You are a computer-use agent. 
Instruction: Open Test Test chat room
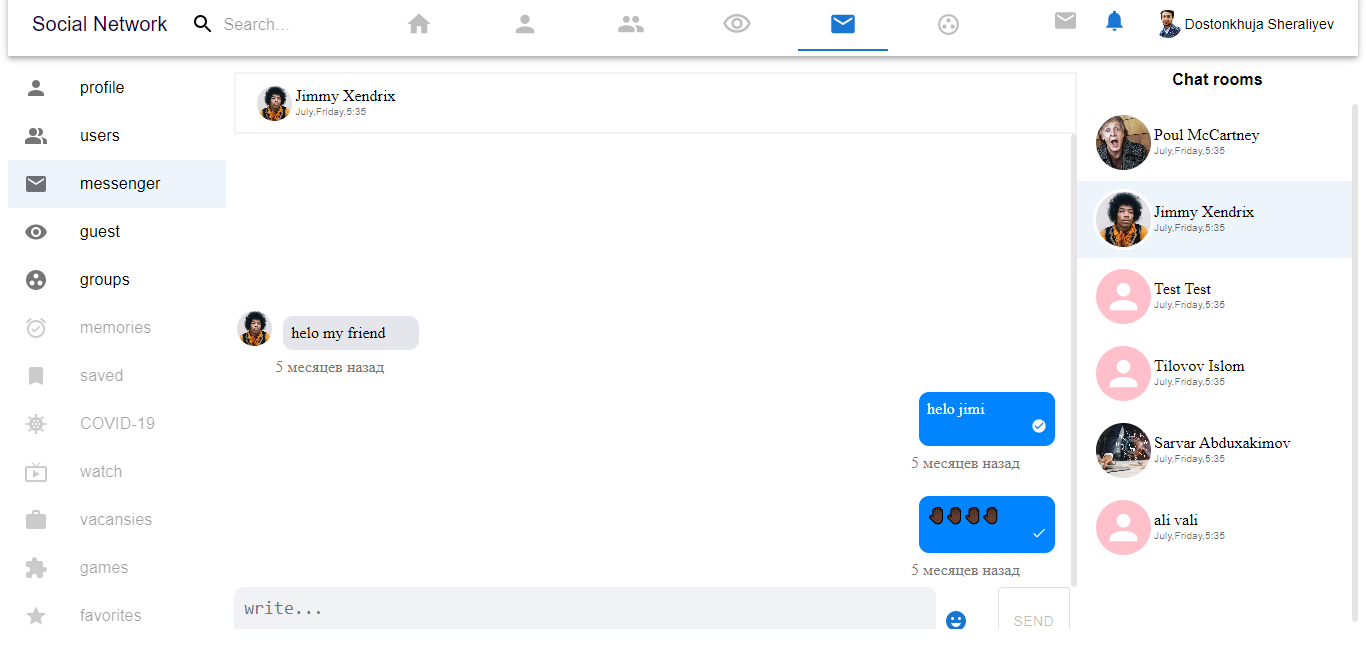1214,296
